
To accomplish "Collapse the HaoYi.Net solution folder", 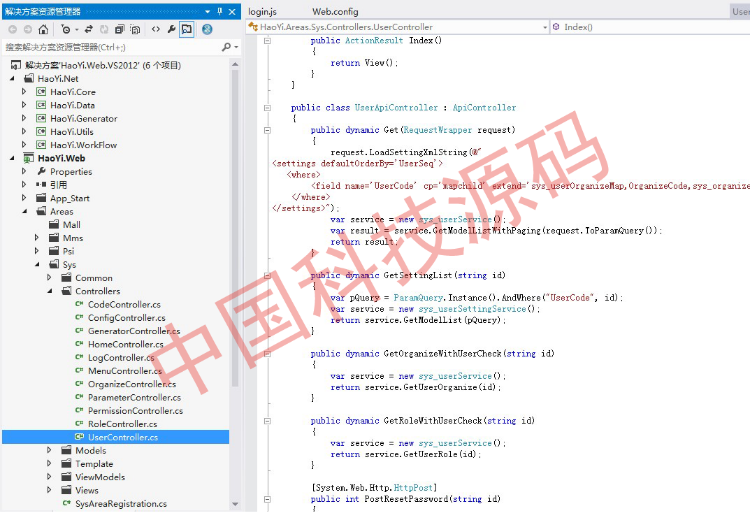I will [12, 78].
